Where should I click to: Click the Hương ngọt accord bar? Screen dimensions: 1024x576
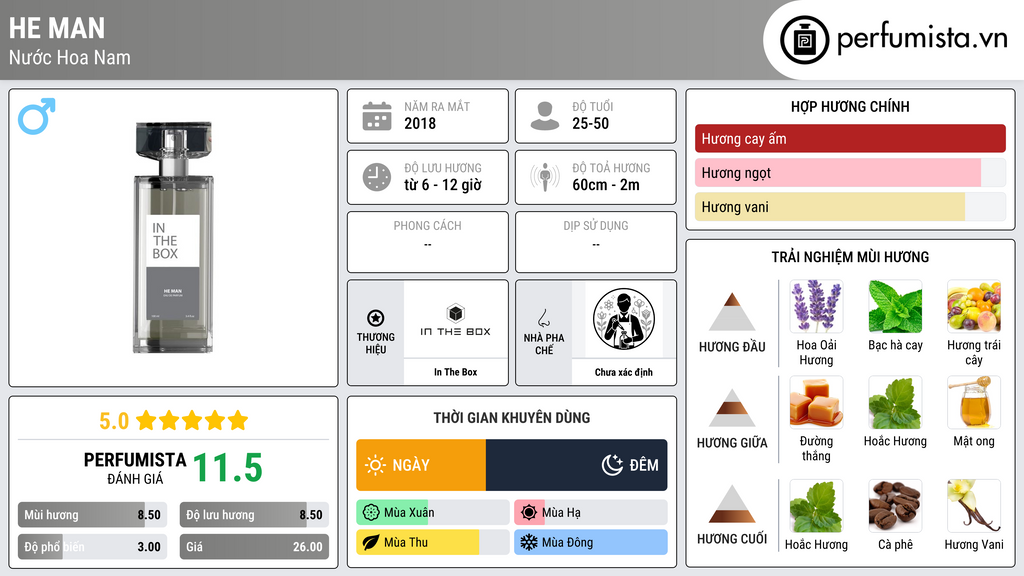850,172
